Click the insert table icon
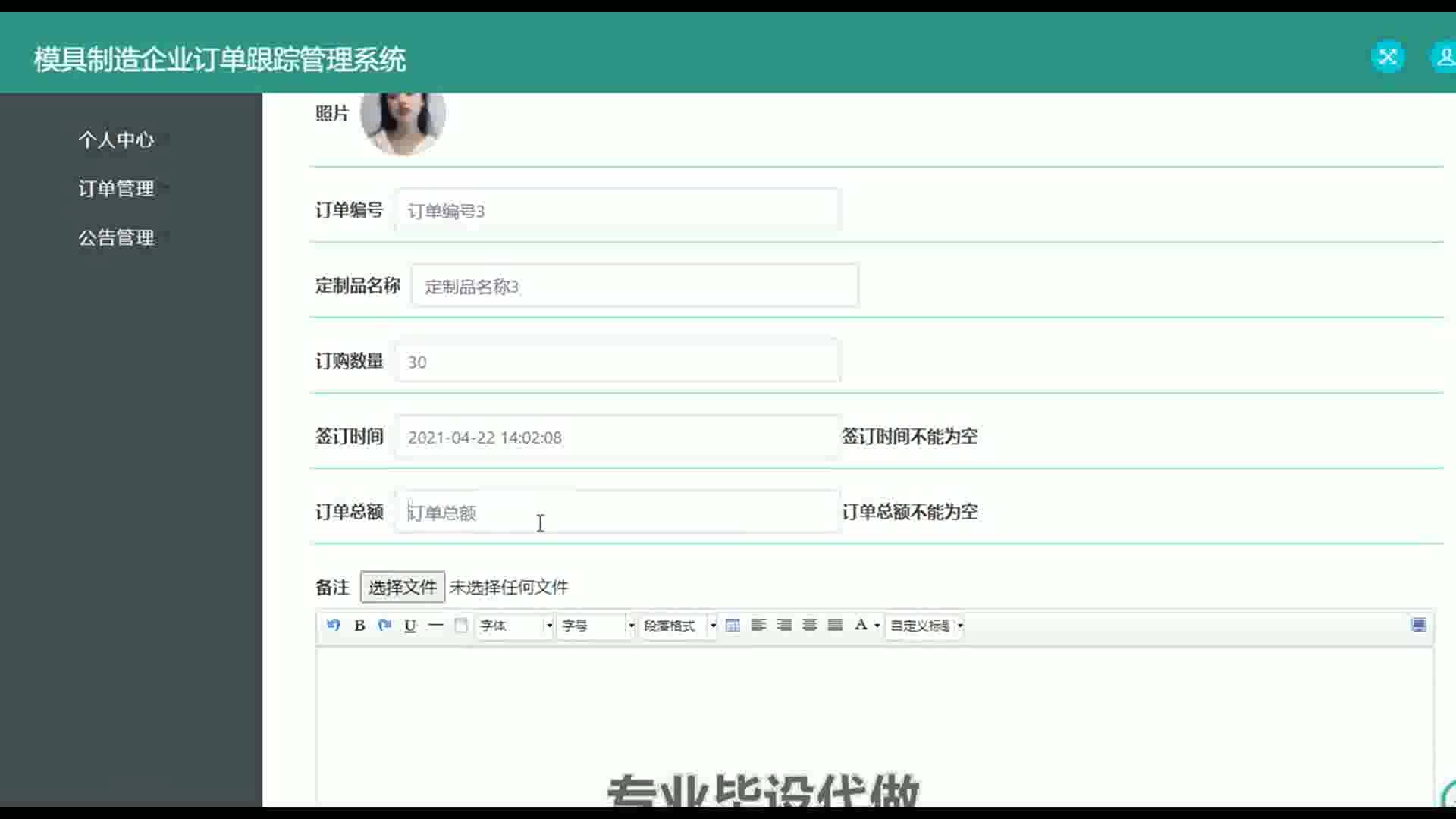This screenshot has width=1456, height=819. (733, 626)
